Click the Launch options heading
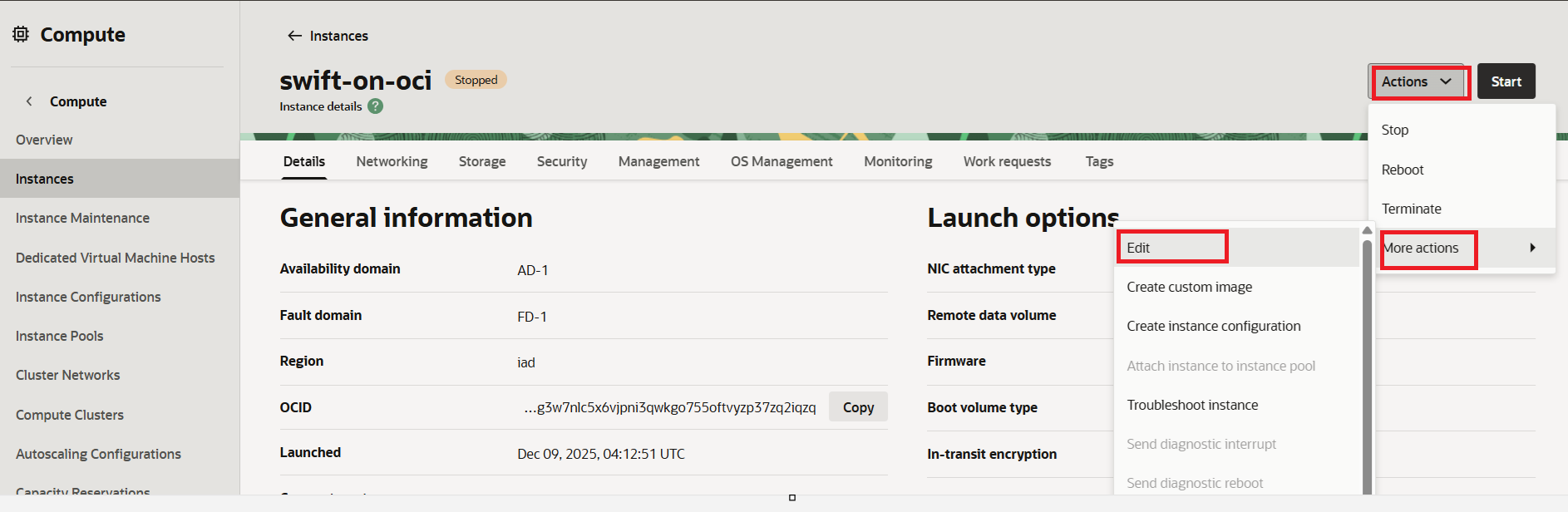This screenshot has width=1568, height=512. coord(1023,218)
